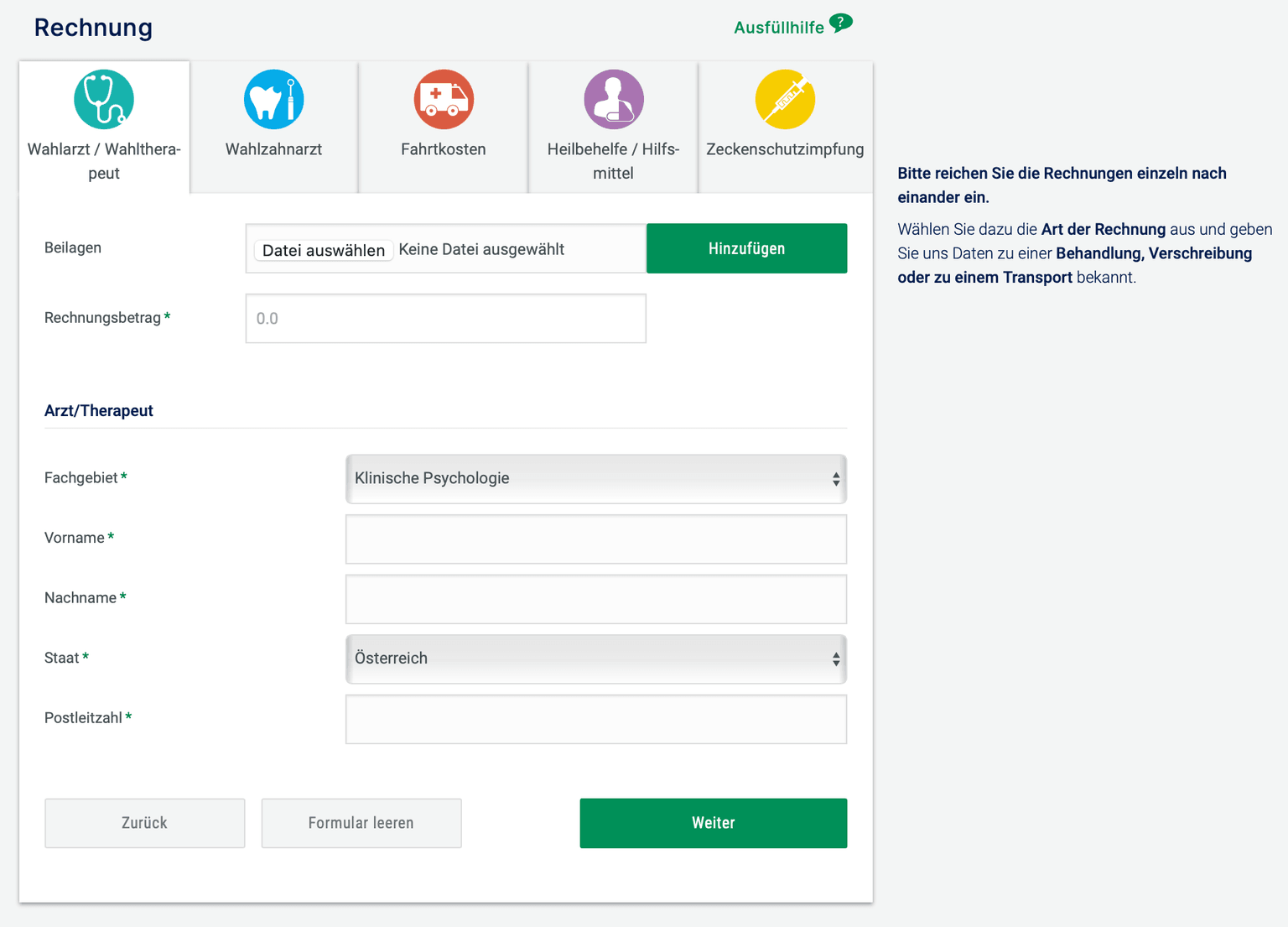The width and height of the screenshot is (1288, 927).
Task: Open the Staat dropdown showing Österreich
Action: coord(596,659)
